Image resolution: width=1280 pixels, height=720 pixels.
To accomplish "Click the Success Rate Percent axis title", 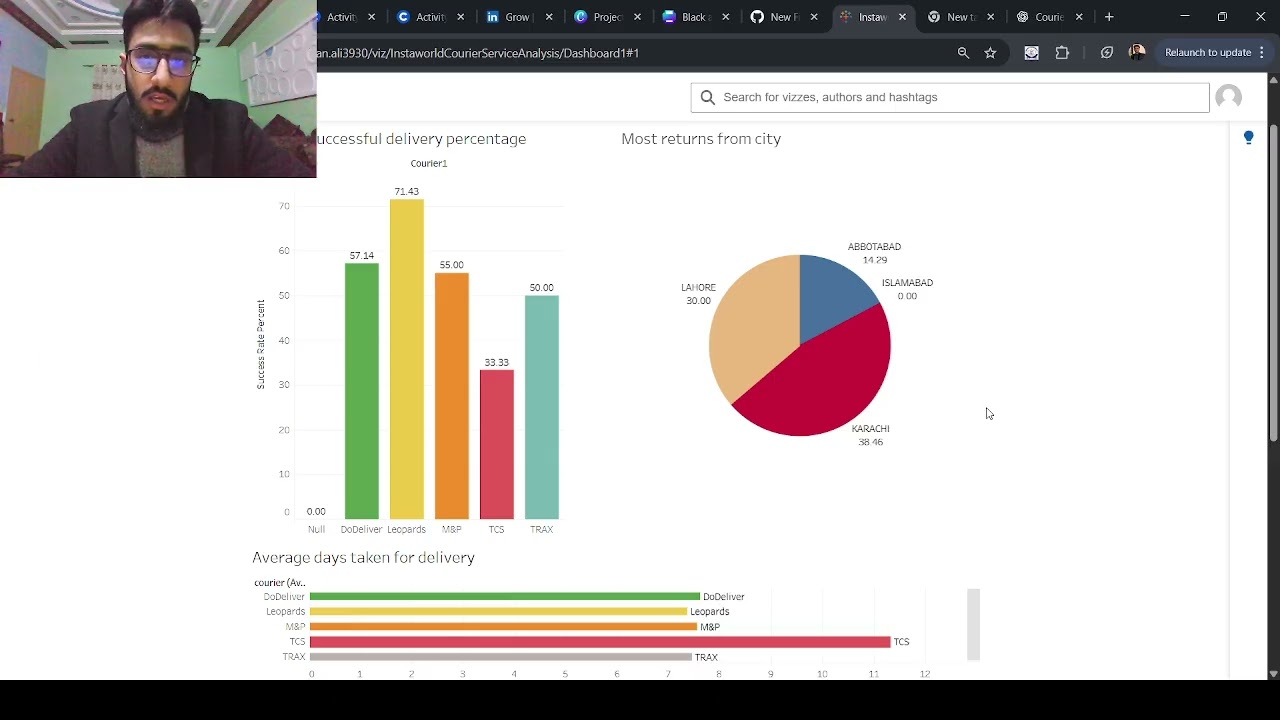I will [261, 344].
